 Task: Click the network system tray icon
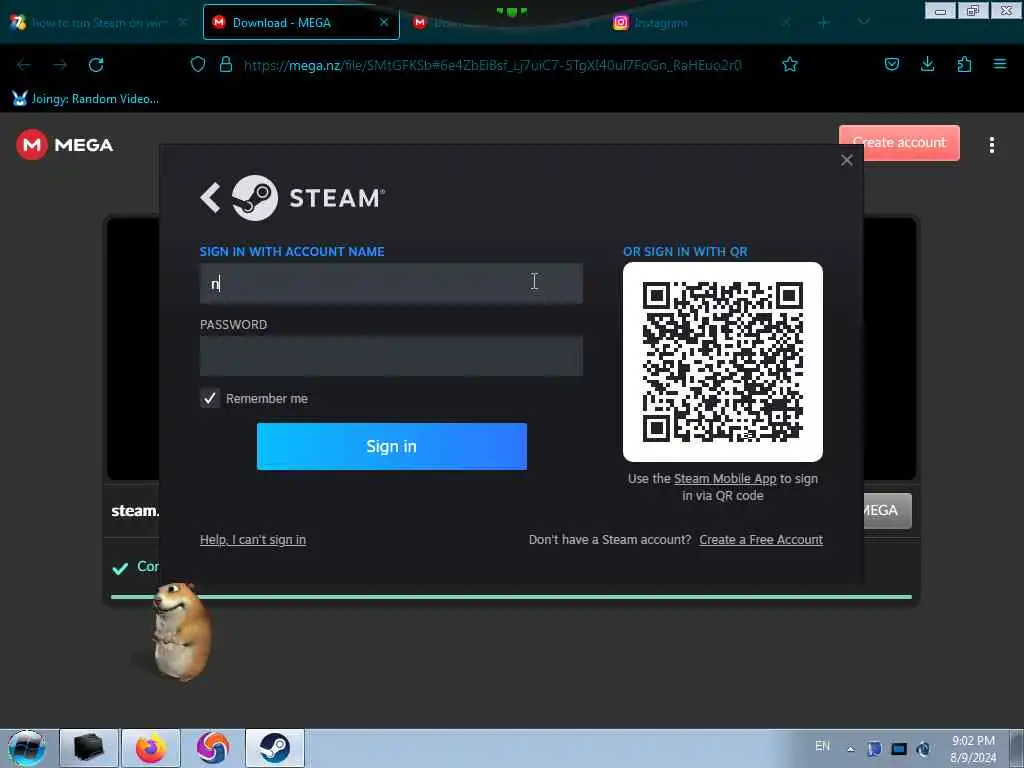coord(899,749)
